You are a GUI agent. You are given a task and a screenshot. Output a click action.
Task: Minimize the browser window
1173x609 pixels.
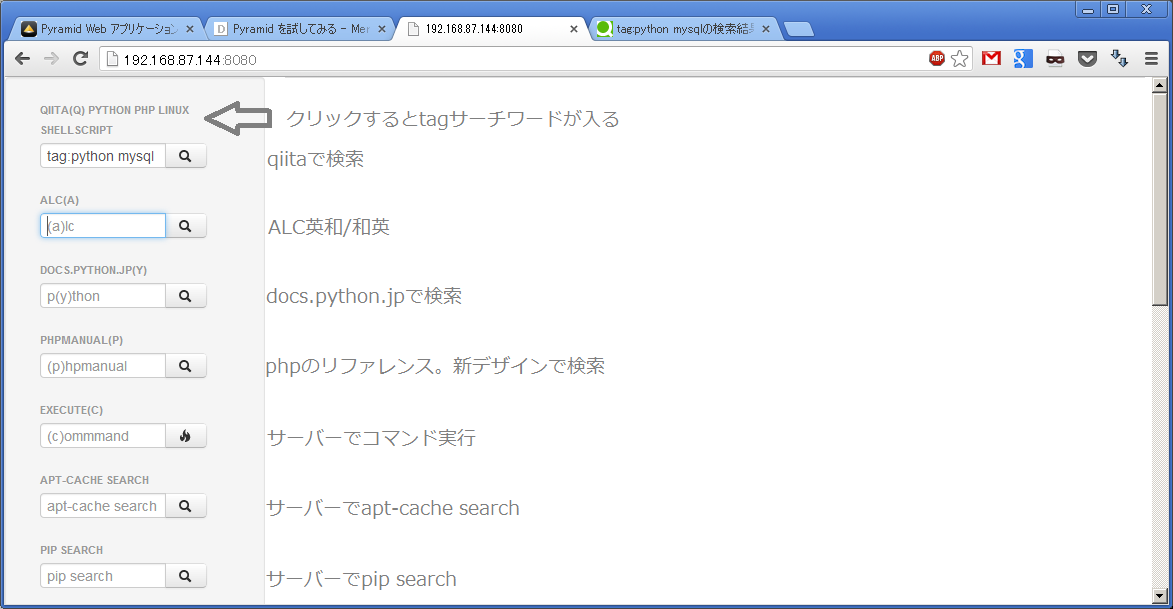(1088, 9)
